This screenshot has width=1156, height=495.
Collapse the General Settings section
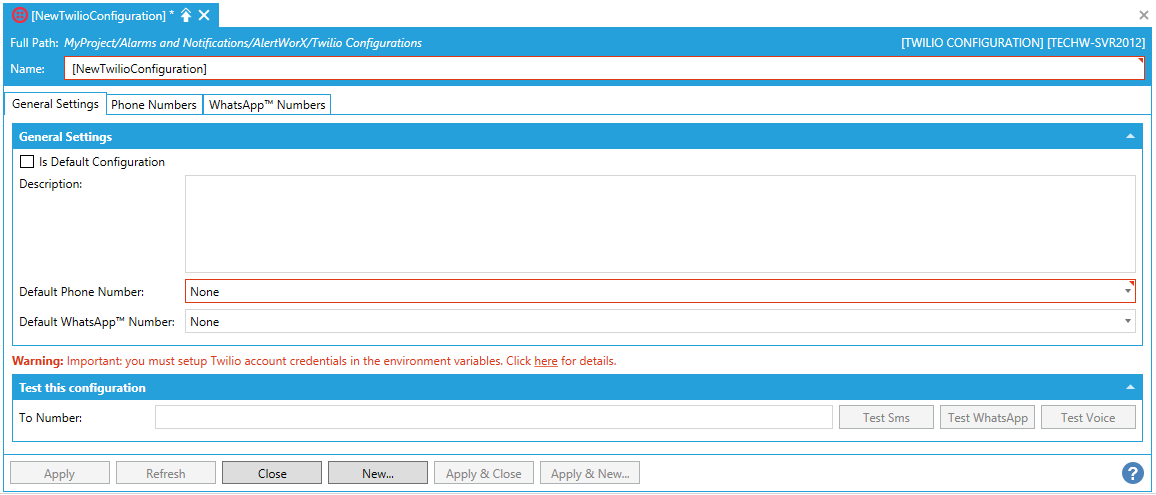point(1130,136)
